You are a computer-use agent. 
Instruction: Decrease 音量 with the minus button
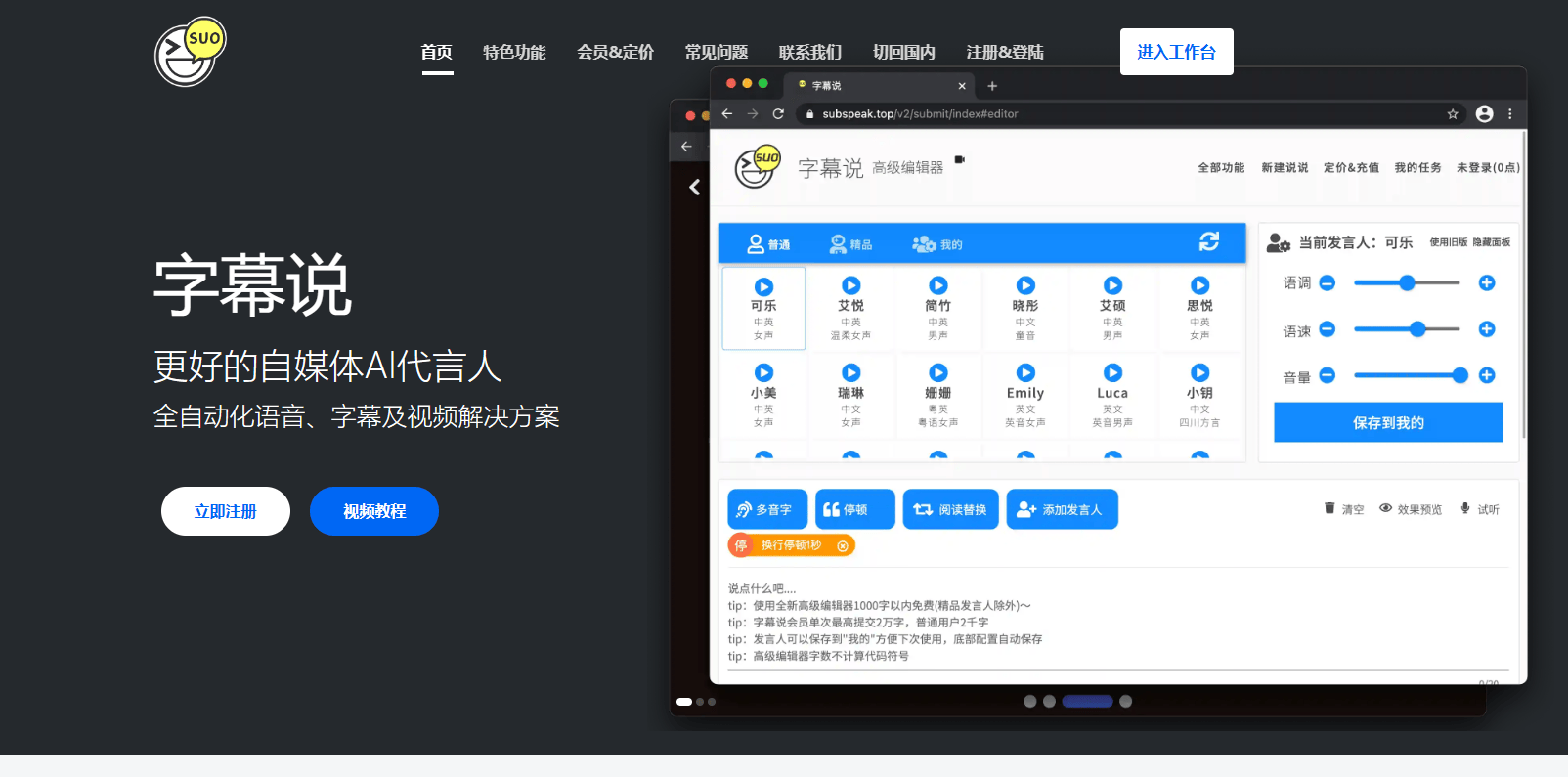[1327, 375]
